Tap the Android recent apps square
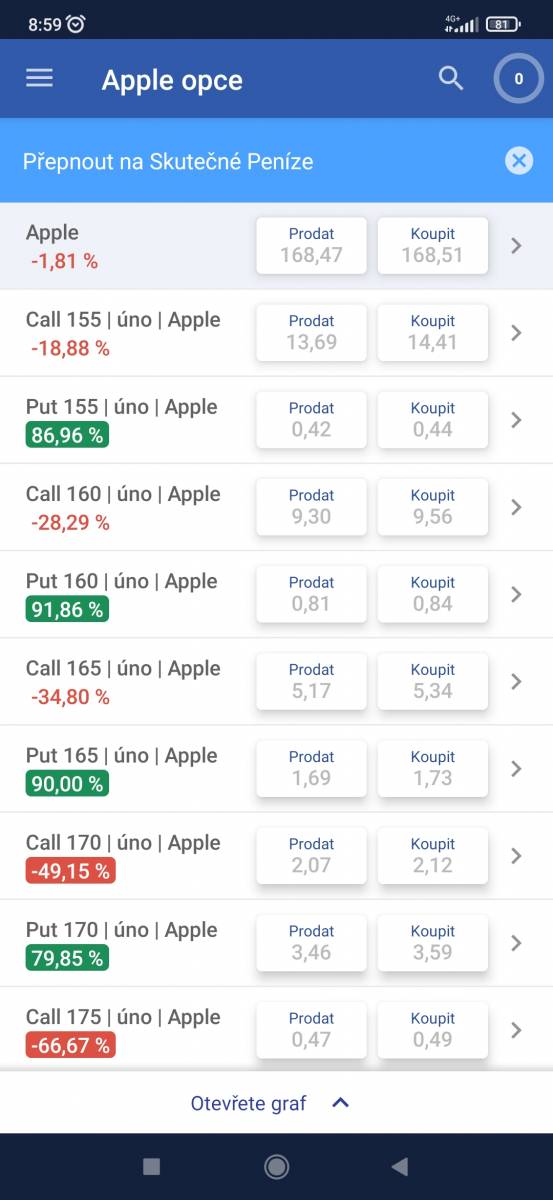 (152, 1166)
